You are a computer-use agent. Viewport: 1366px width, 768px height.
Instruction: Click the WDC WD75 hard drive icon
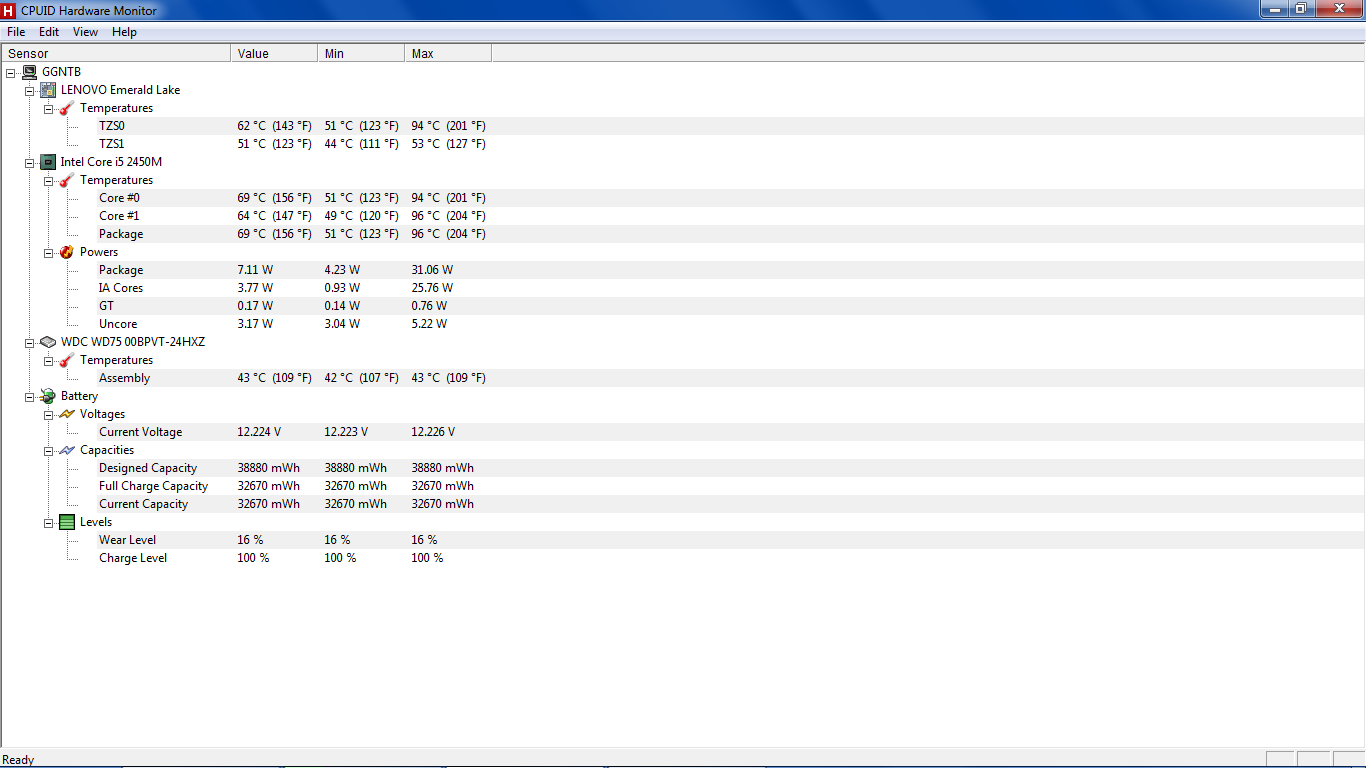48,342
